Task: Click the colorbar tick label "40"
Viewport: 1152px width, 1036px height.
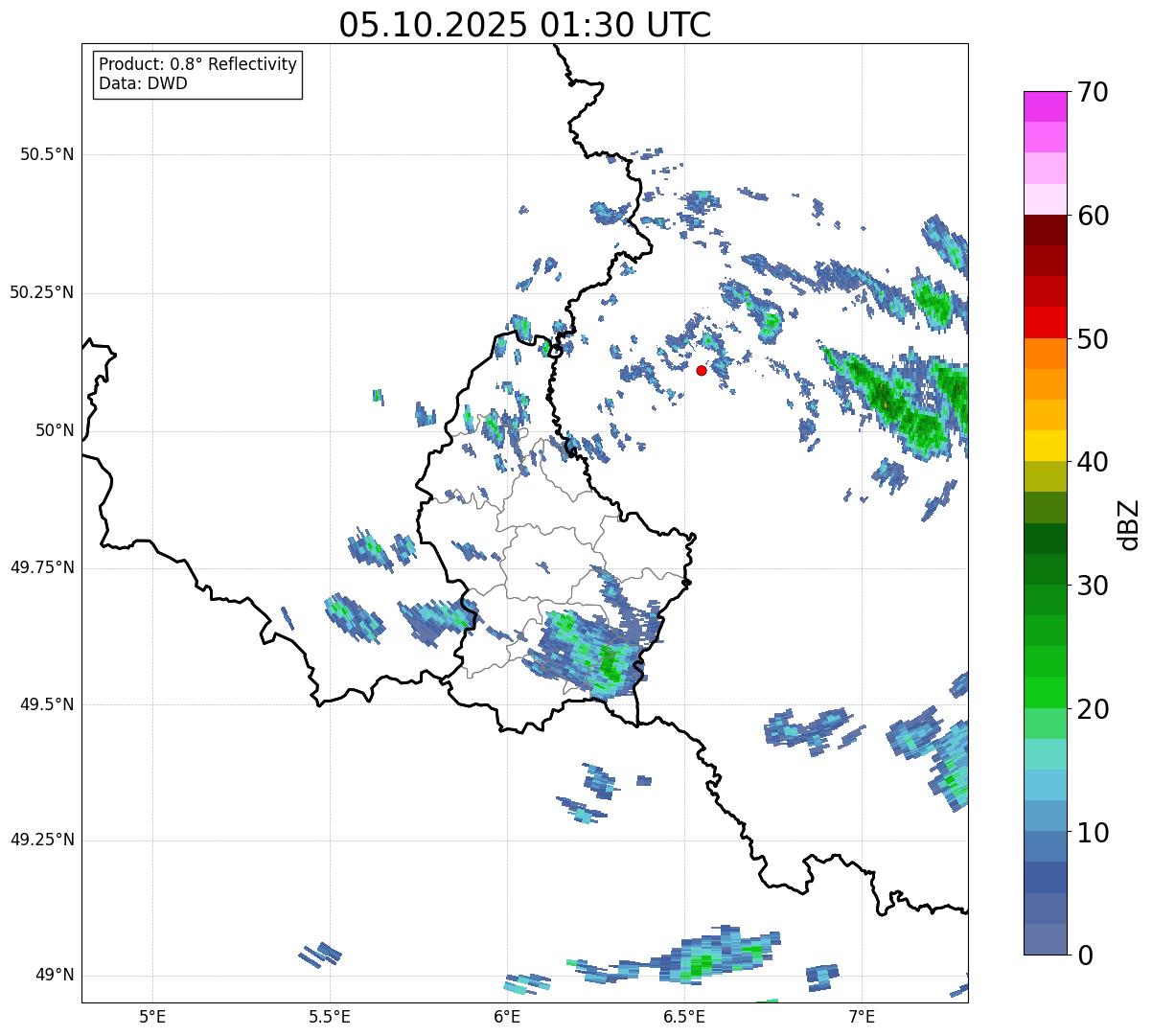Action: tap(1094, 462)
